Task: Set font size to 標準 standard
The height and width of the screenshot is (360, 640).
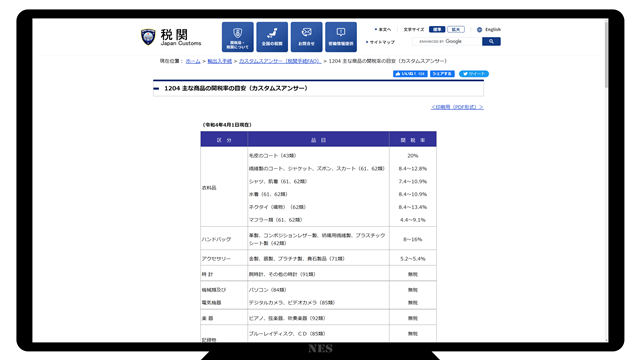Action: click(437, 29)
